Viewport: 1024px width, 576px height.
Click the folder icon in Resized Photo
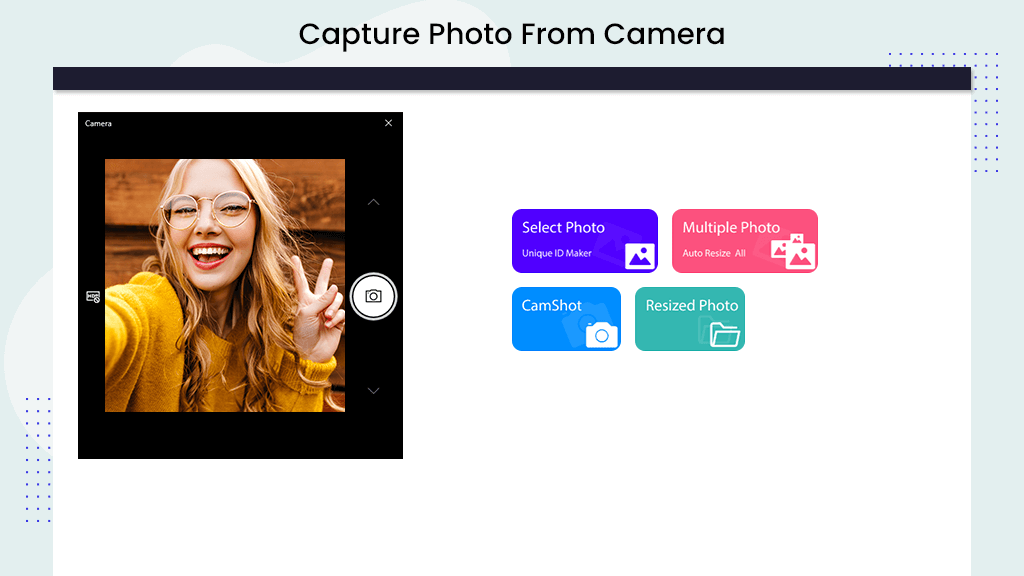tap(724, 334)
